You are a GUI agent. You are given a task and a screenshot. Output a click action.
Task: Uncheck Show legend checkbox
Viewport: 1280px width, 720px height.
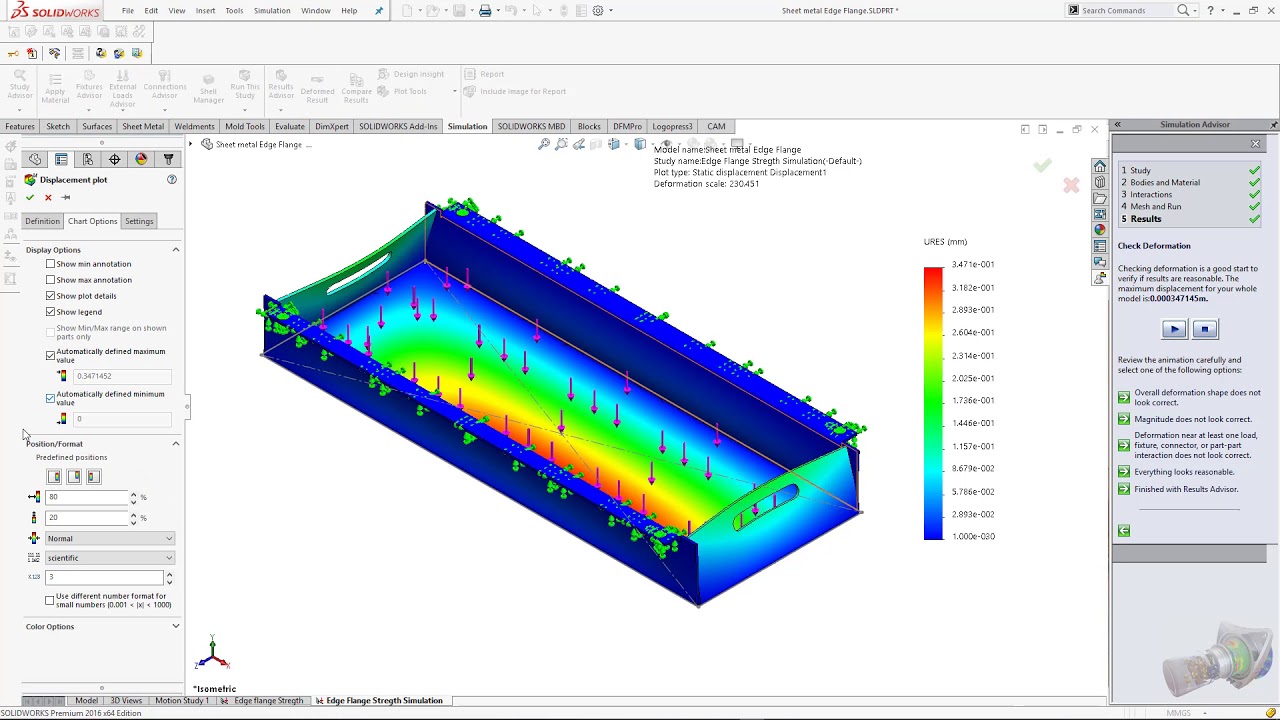(x=51, y=312)
